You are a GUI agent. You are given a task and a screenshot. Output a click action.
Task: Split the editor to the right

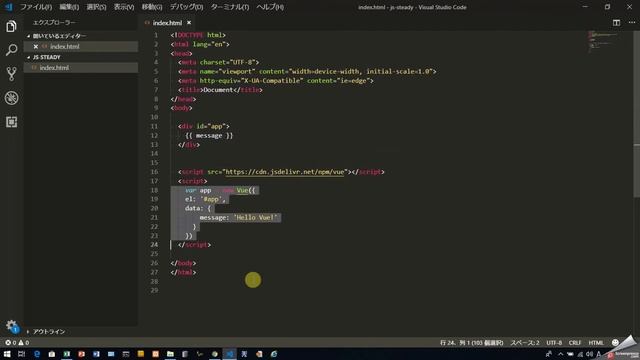tap(616, 23)
